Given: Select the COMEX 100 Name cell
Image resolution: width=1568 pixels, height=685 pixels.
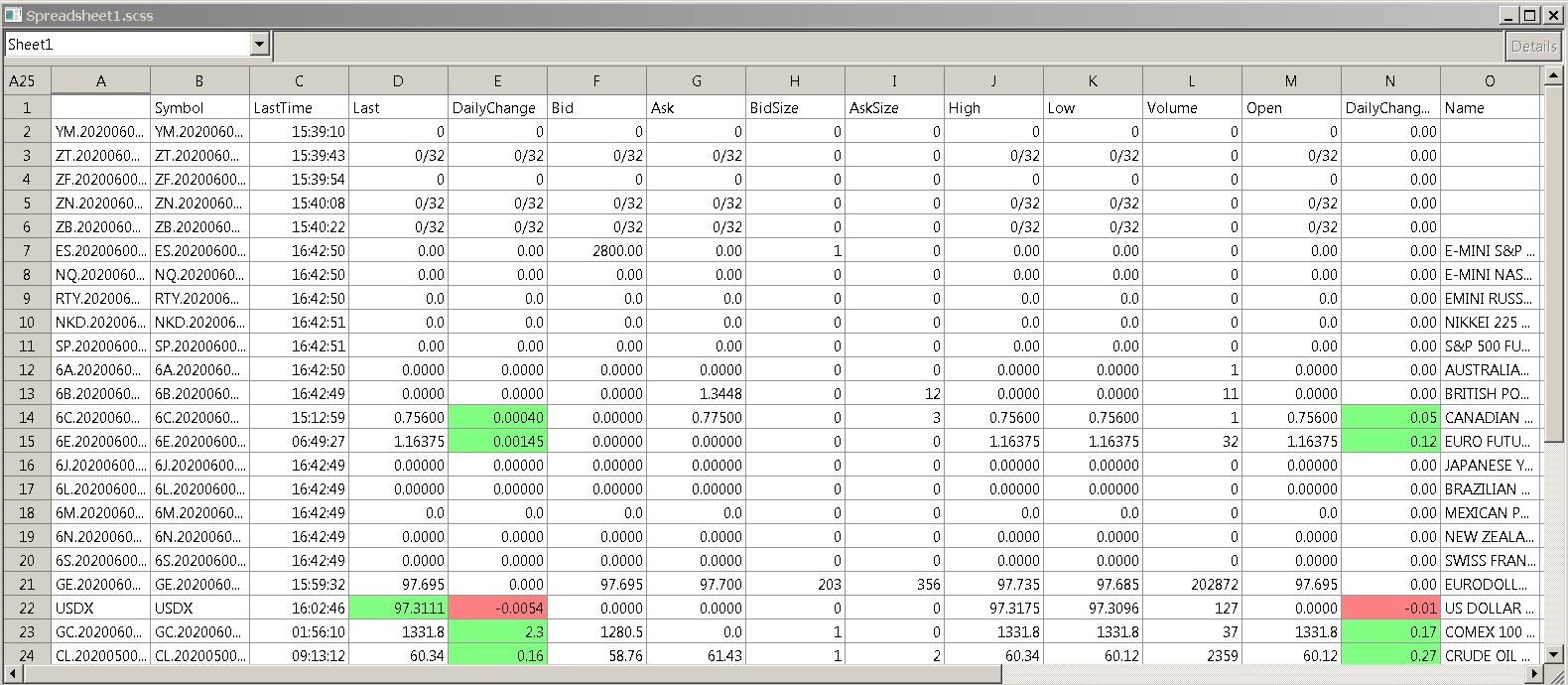Looking at the screenshot, I should pos(1490,631).
